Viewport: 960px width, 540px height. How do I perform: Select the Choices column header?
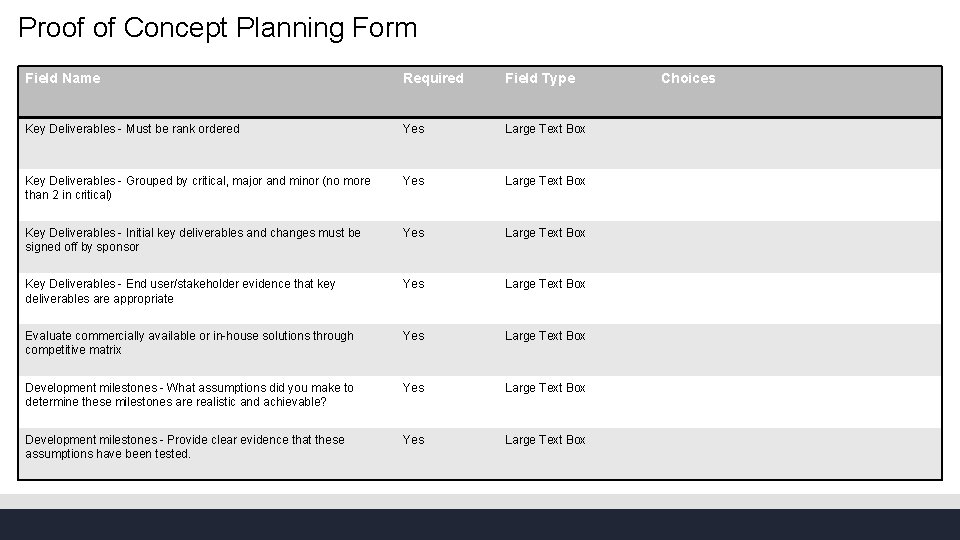click(688, 78)
